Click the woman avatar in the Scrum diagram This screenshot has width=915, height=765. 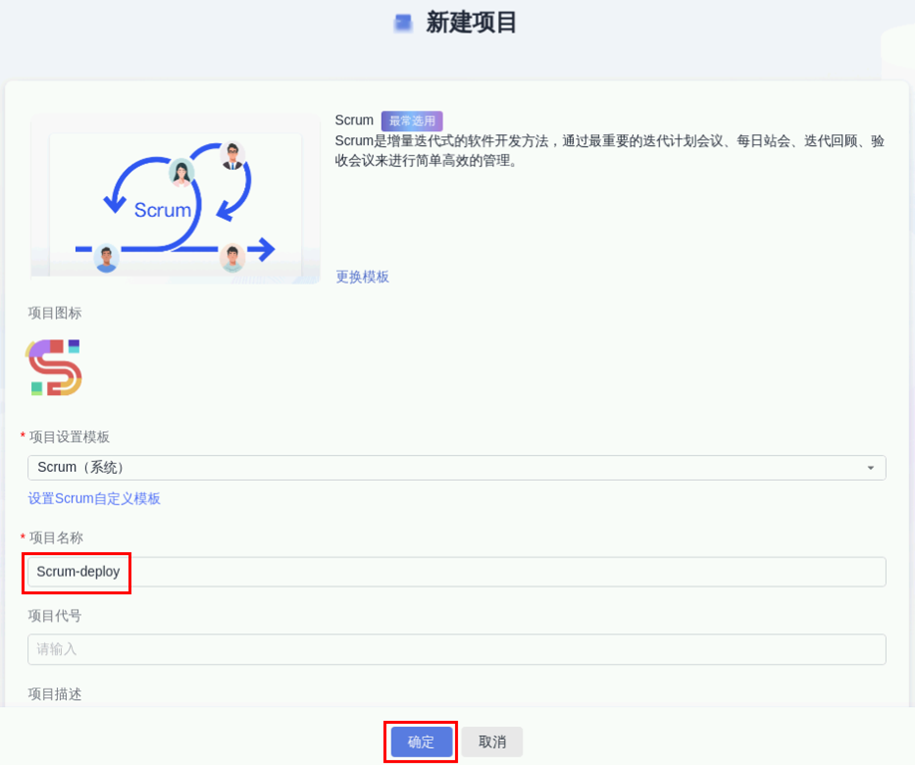click(x=181, y=173)
